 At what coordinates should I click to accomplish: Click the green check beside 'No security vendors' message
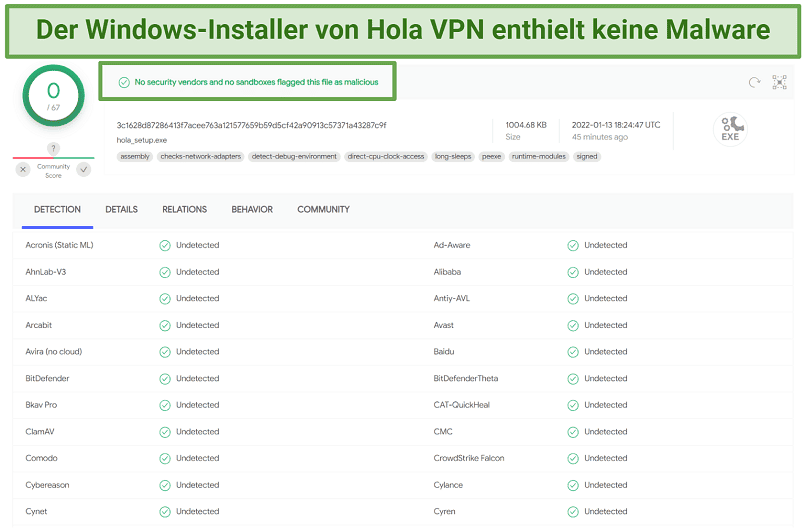click(x=124, y=82)
